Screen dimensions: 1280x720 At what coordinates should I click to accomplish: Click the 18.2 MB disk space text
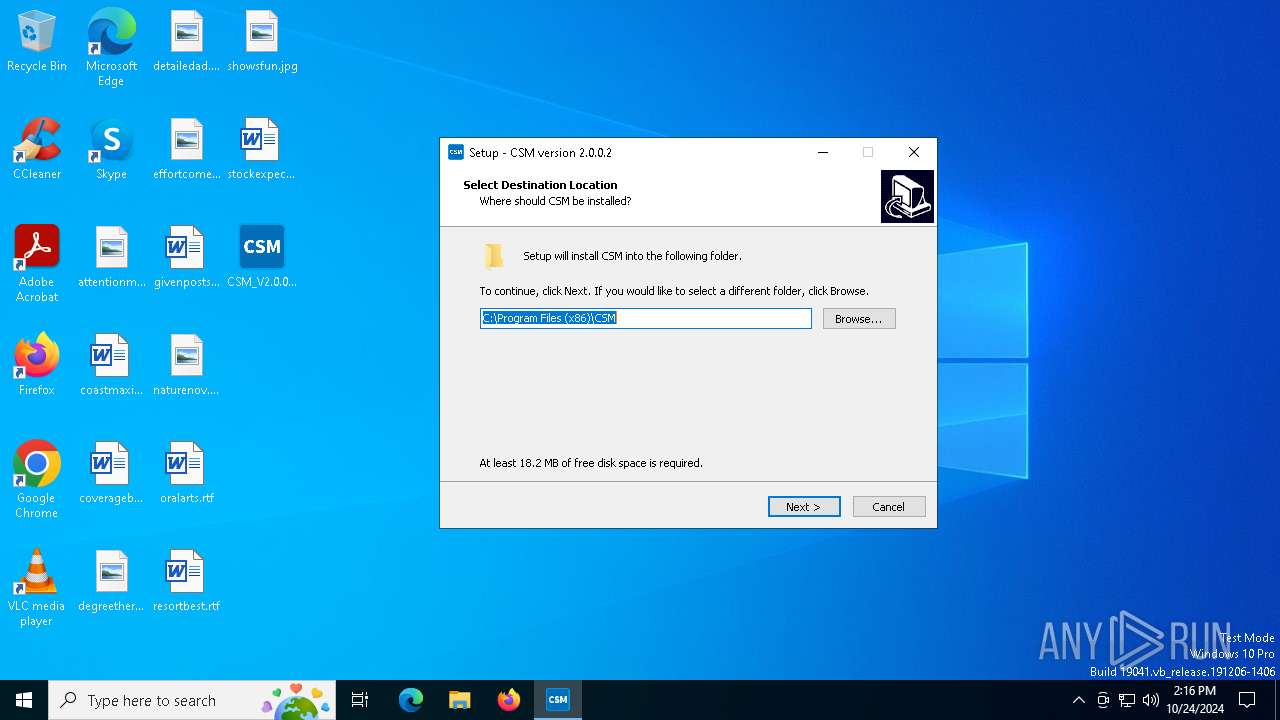[591, 463]
